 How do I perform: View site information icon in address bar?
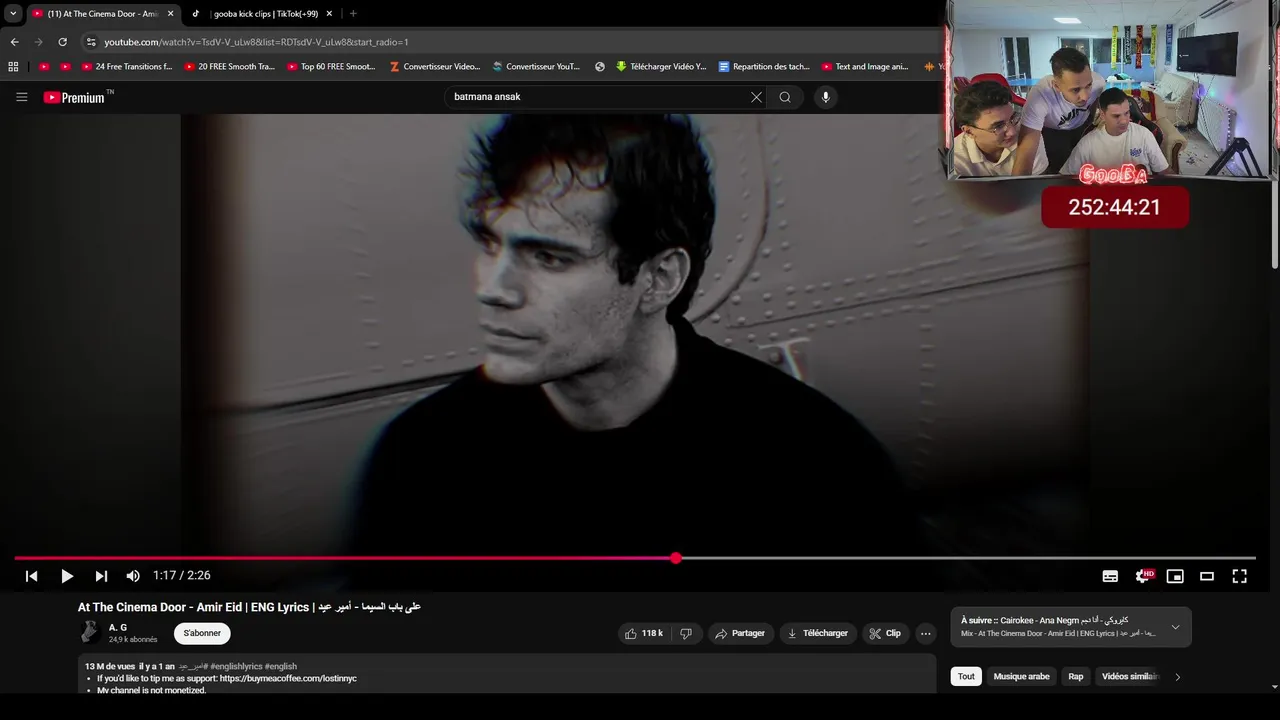coord(91,42)
